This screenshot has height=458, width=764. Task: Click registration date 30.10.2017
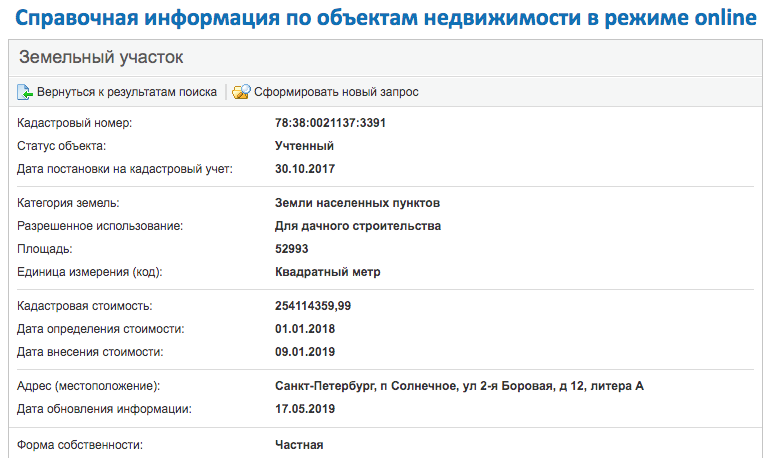tap(305, 168)
